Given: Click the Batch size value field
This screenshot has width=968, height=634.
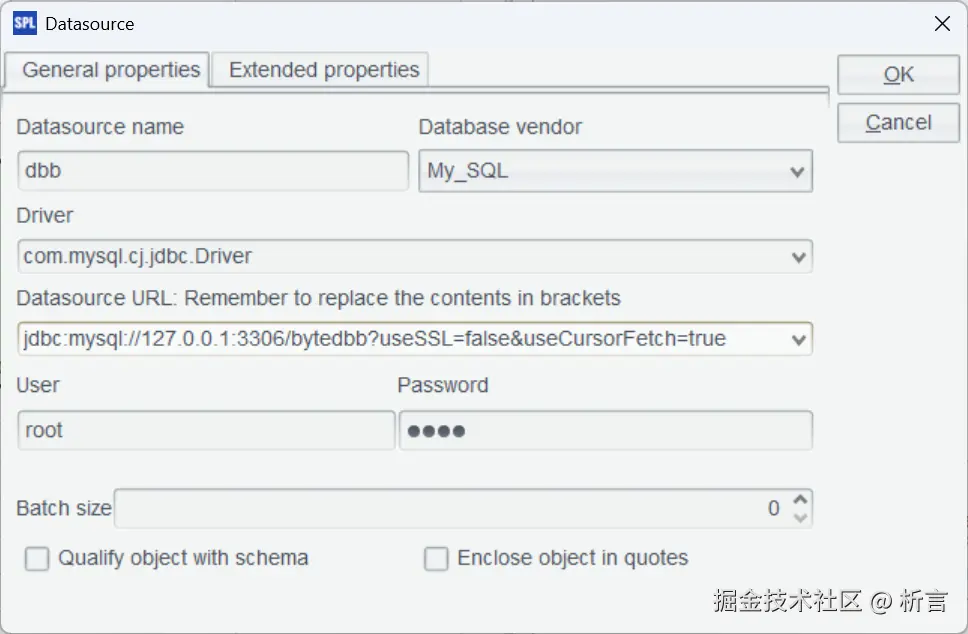Looking at the screenshot, I should [450, 509].
